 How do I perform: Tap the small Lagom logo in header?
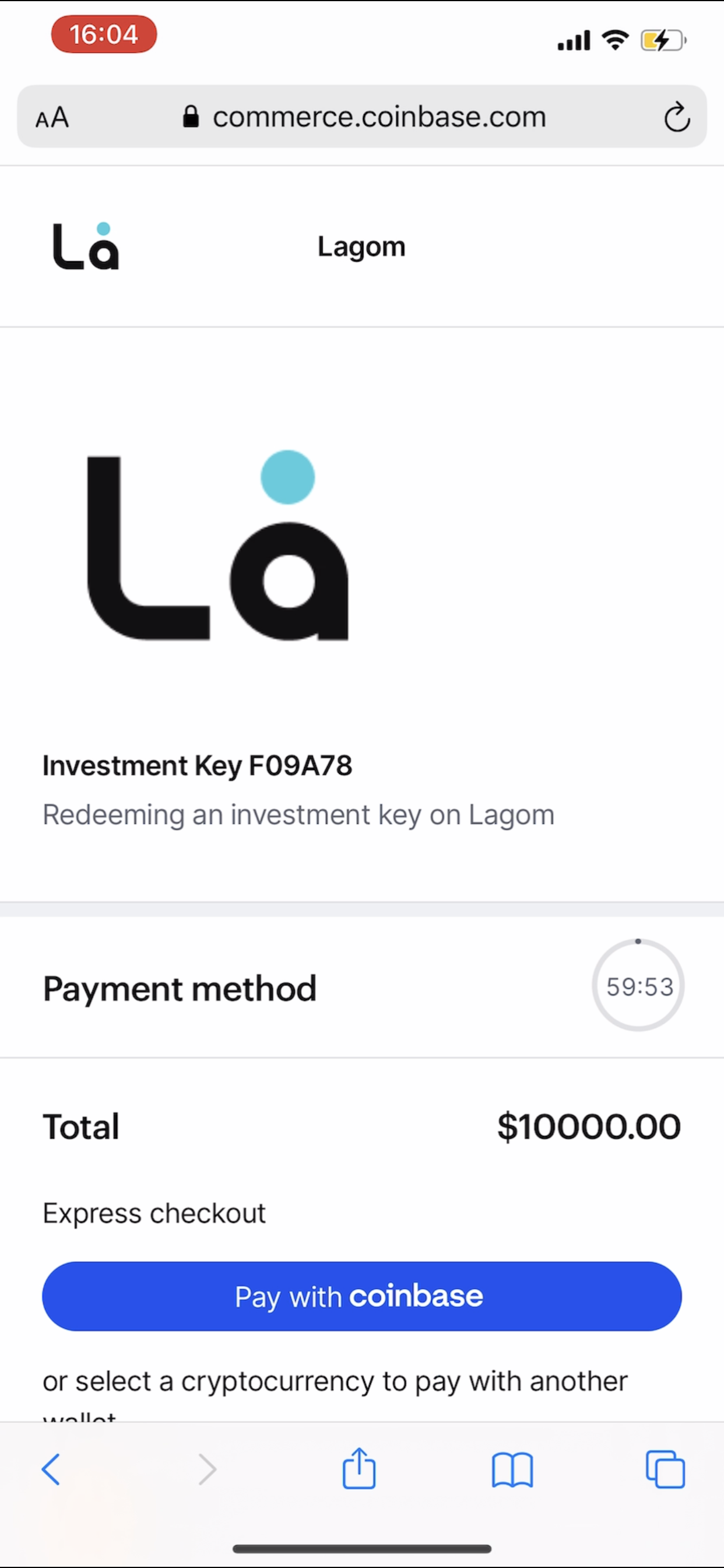(x=86, y=246)
